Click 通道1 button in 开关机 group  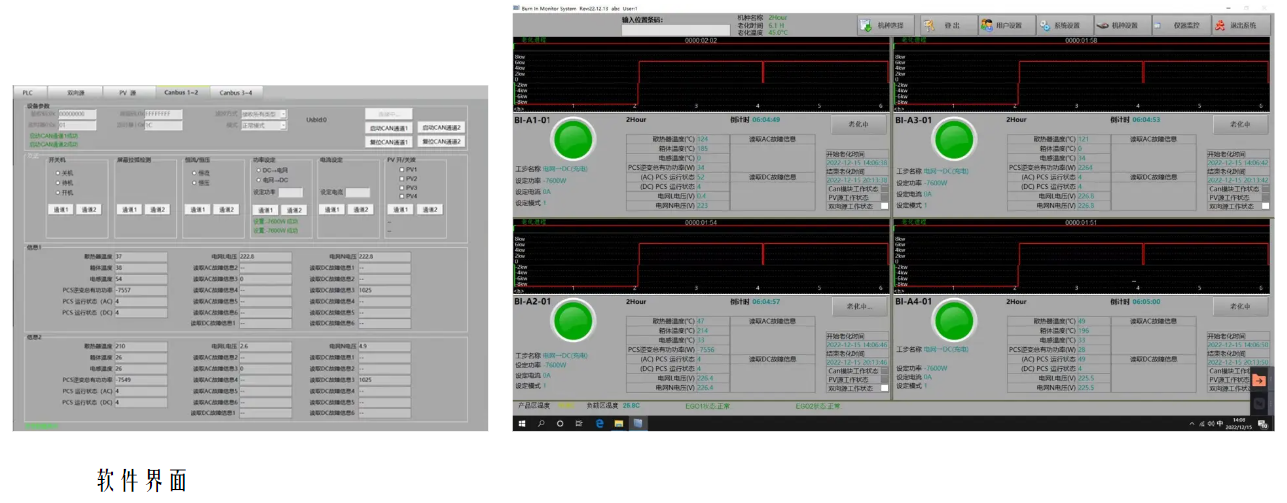click(x=61, y=209)
